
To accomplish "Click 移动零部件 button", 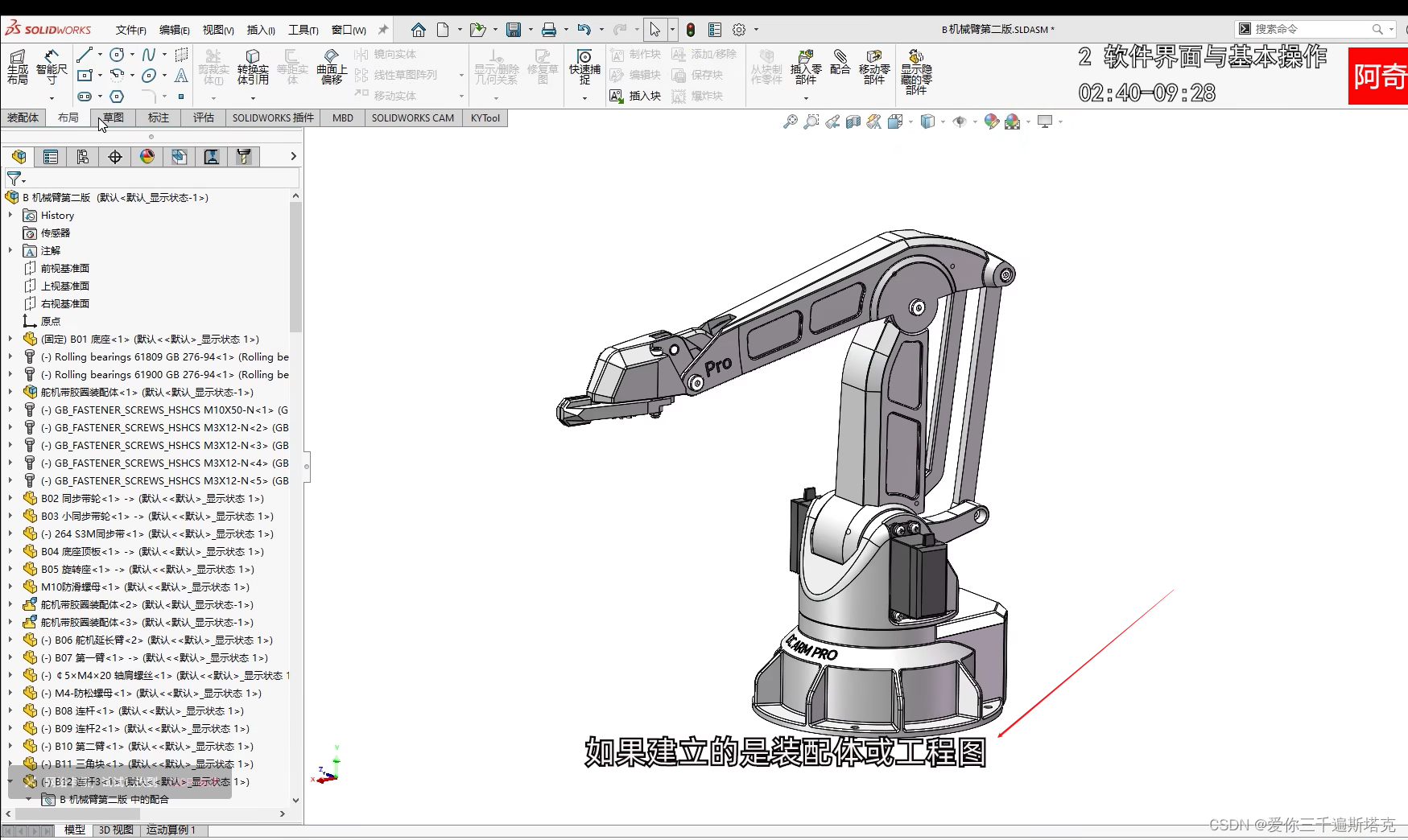I will 874,67.
